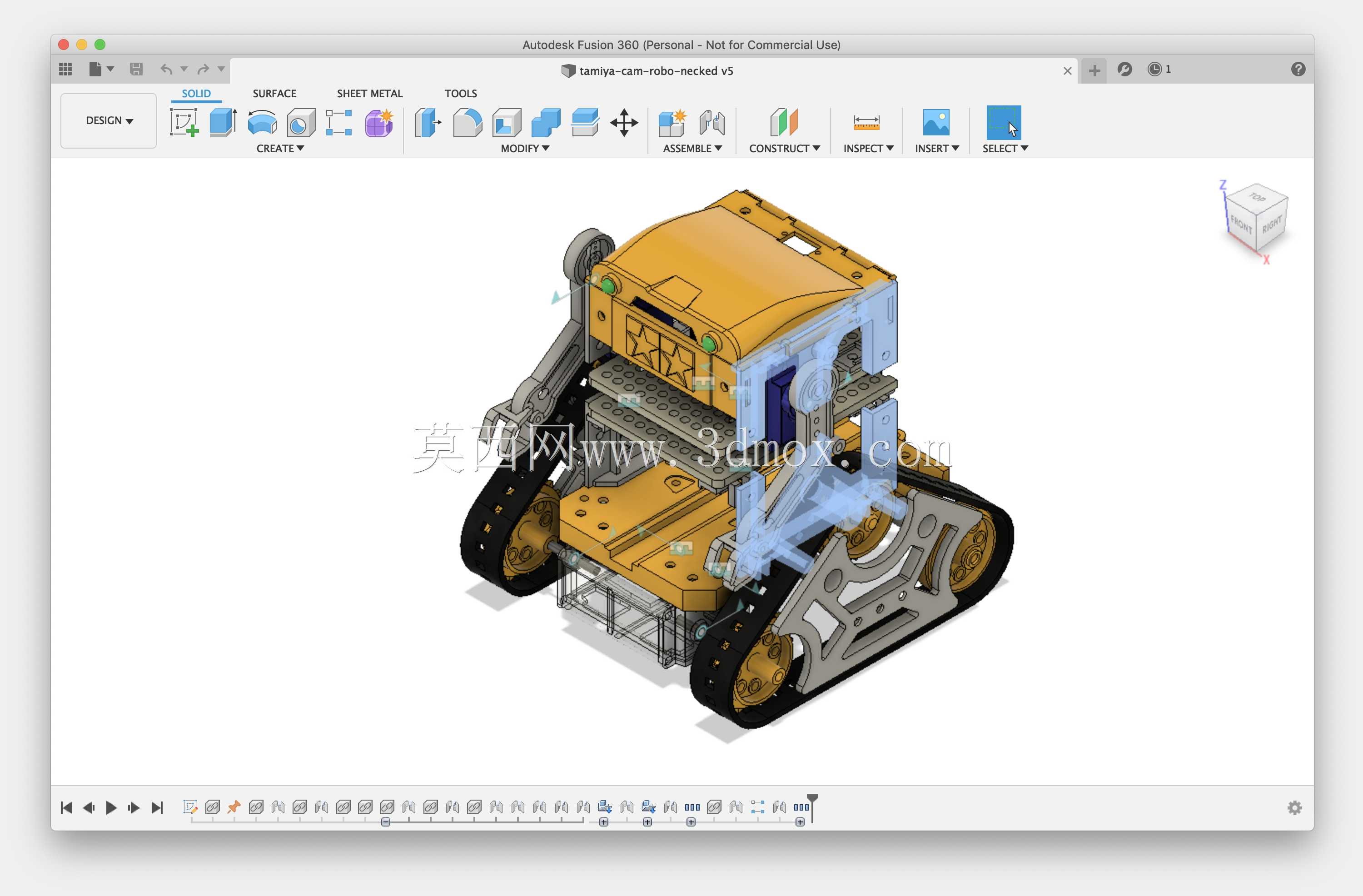
Task: Select the orange pin feature in timeline
Action: tap(234, 806)
